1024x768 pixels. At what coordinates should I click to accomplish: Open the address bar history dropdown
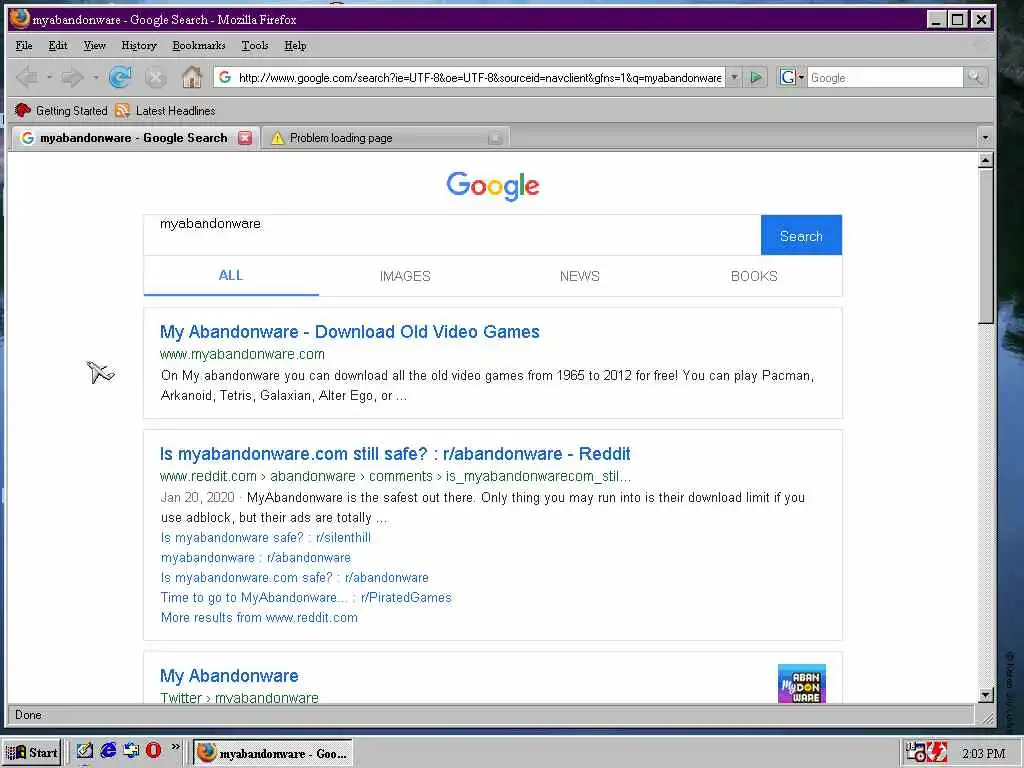733,78
